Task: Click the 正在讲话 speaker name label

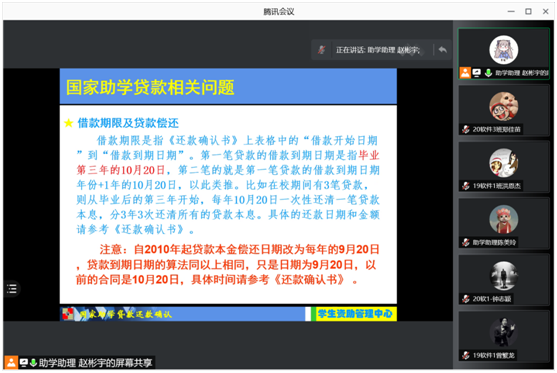Action: click(x=378, y=50)
